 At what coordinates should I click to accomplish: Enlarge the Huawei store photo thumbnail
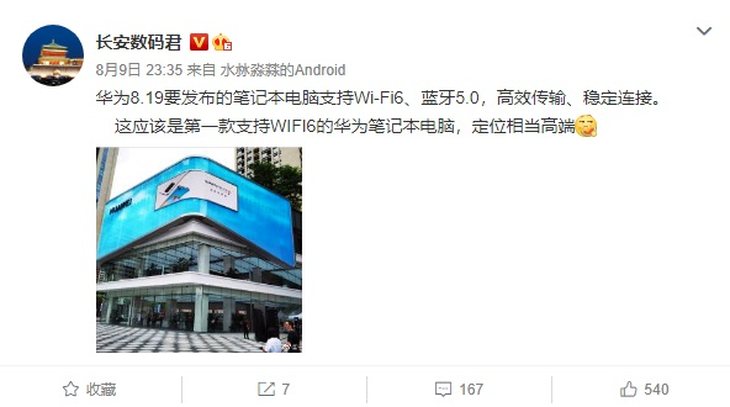click(199, 250)
